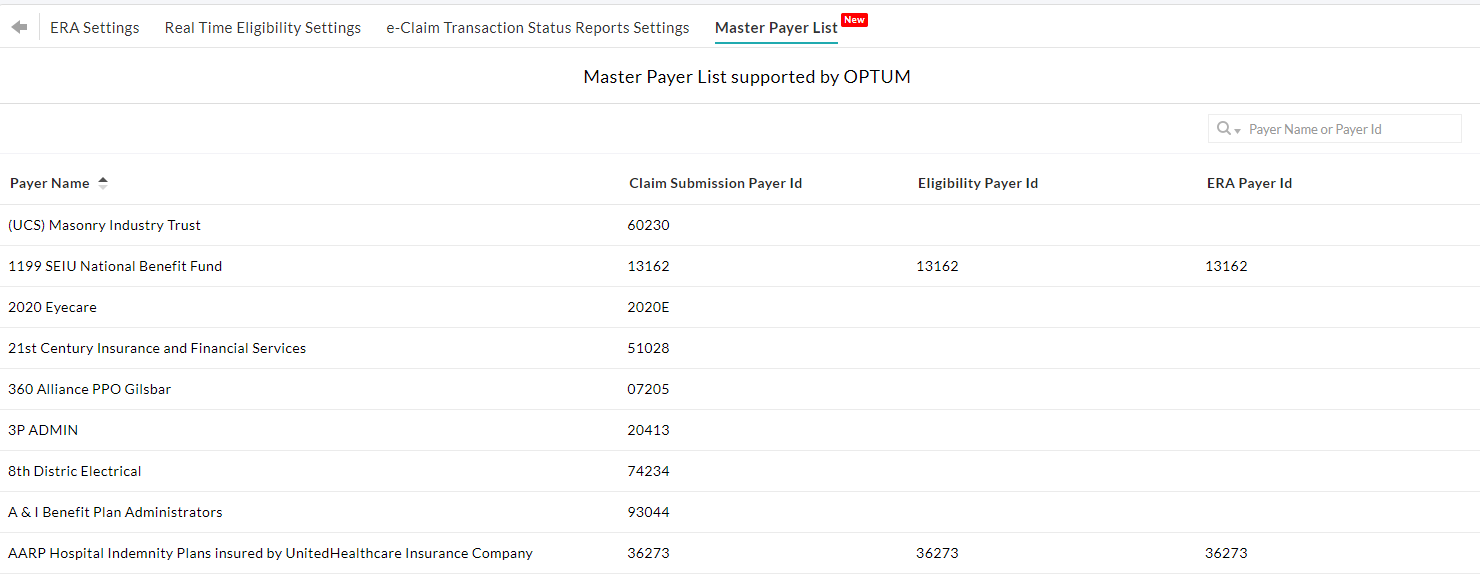Open the 360 Alliance PPO Gilsbar payer
Screen dimensions: 1480x577
tap(89, 389)
